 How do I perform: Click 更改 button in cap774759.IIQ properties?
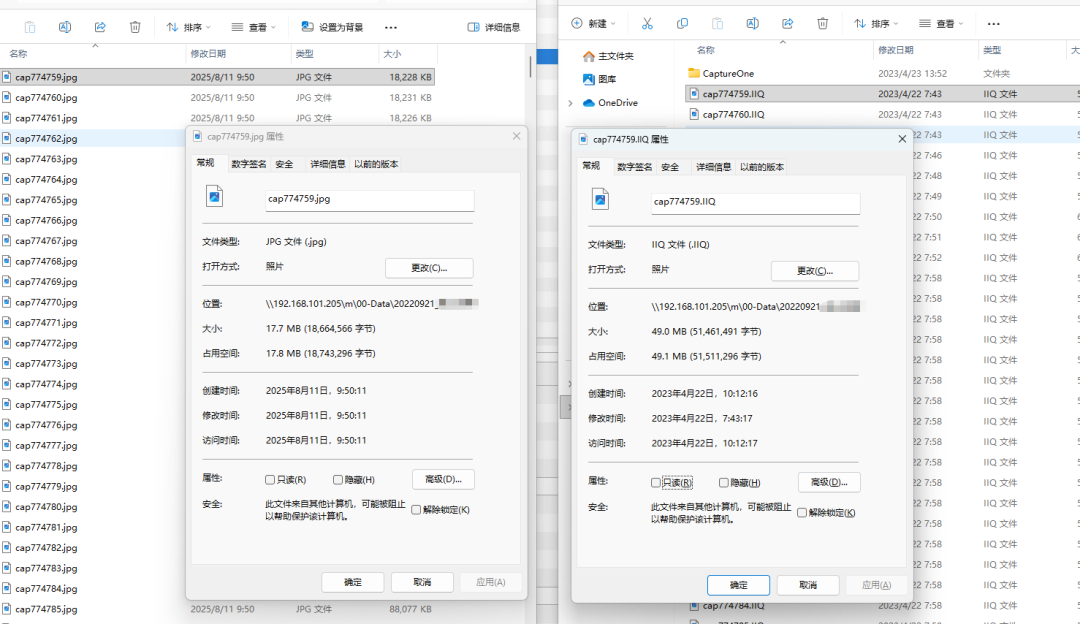point(814,271)
